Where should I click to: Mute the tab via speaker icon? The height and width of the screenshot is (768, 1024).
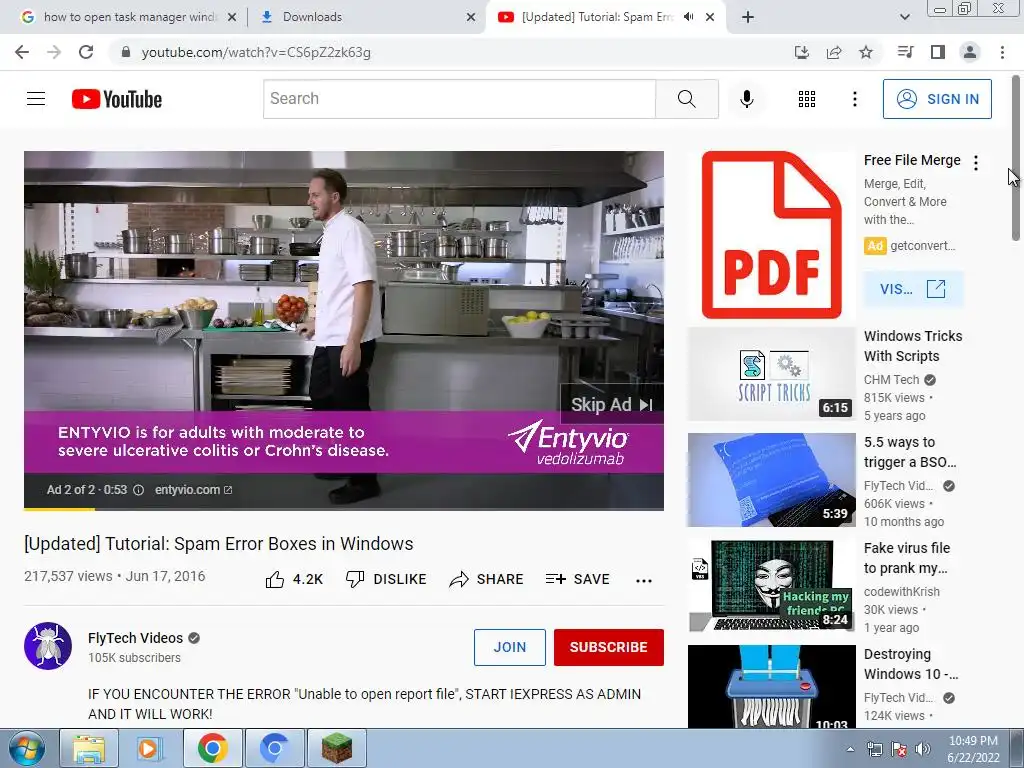click(688, 17)
